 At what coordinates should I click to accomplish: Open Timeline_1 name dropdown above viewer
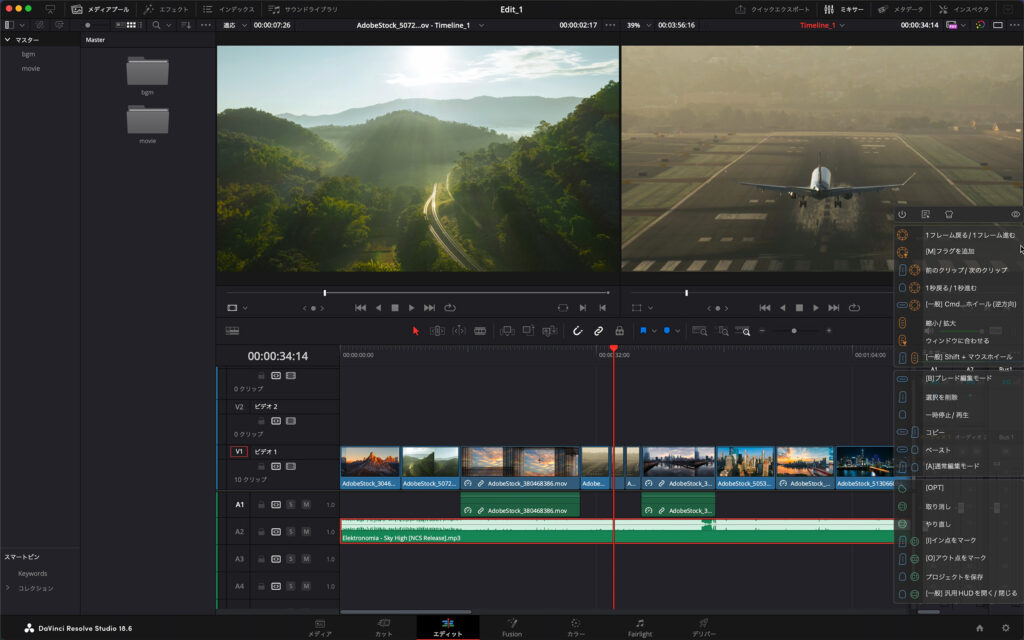(842, 25)
